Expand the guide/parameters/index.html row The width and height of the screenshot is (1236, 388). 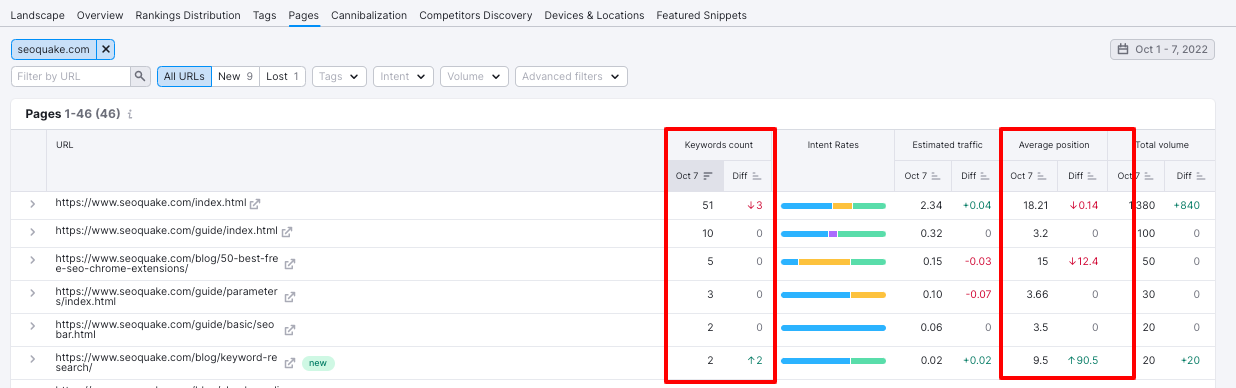coord(32,294)
